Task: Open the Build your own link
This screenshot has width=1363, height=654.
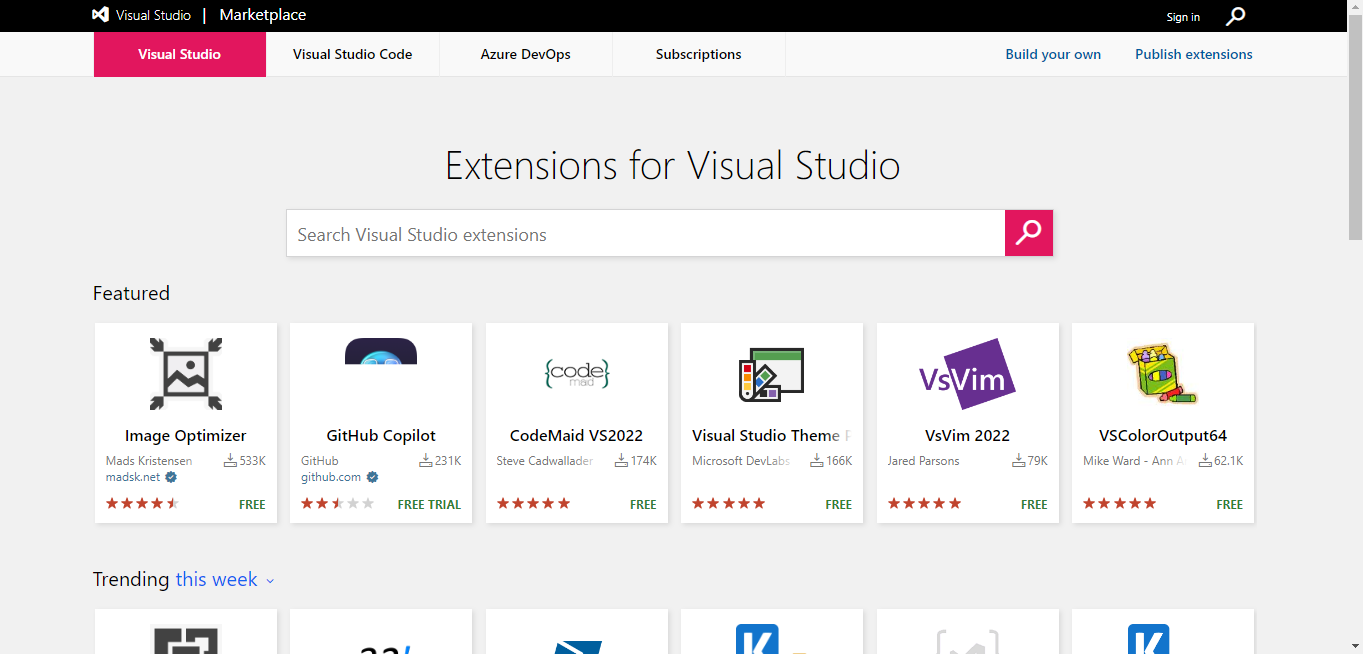Action: (1053, 54)
